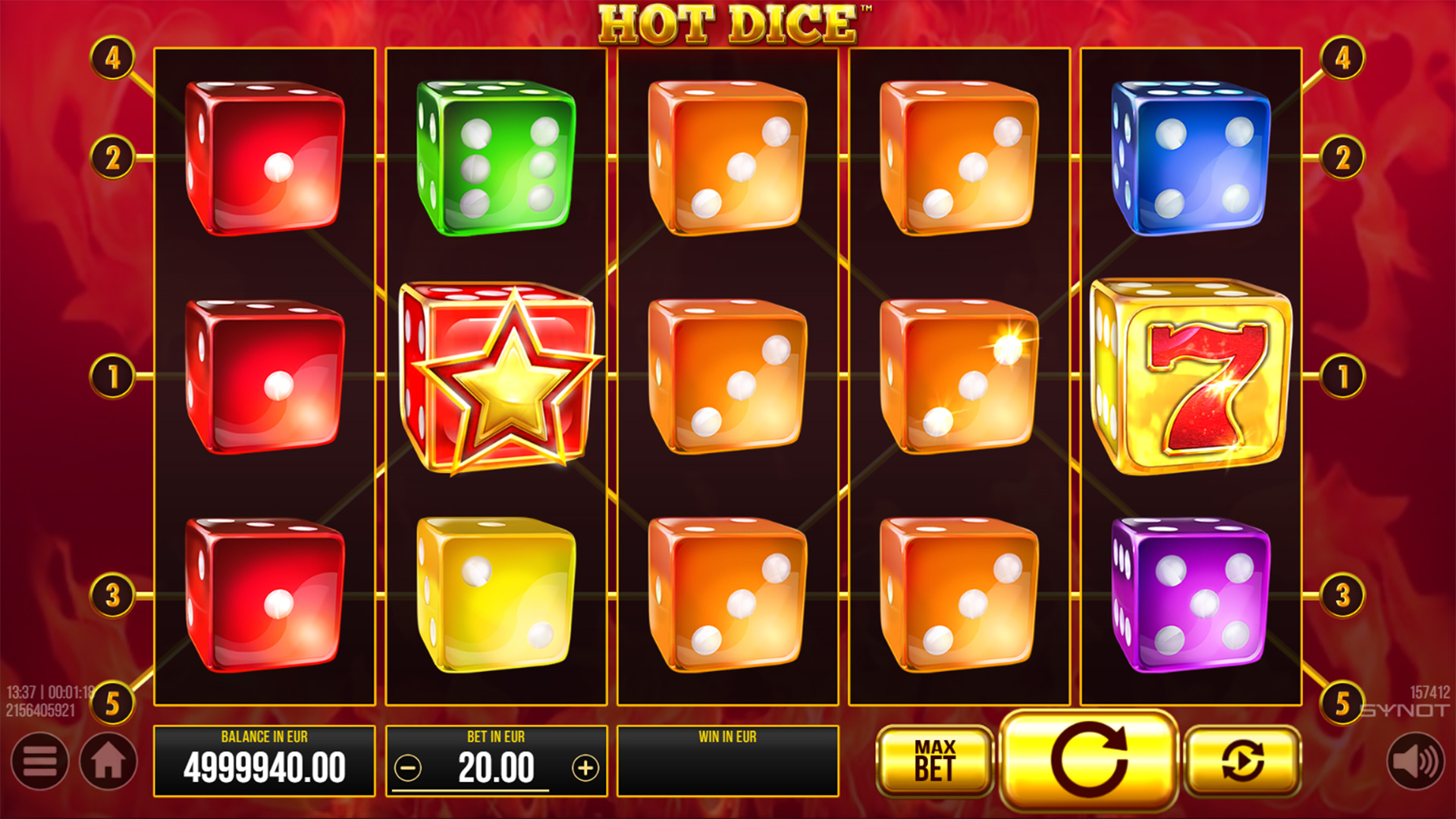Image resolution: width=1456 pixels, height=819 pixels.
Task: Click the green six dice
Action: click(x=496, y=158)
